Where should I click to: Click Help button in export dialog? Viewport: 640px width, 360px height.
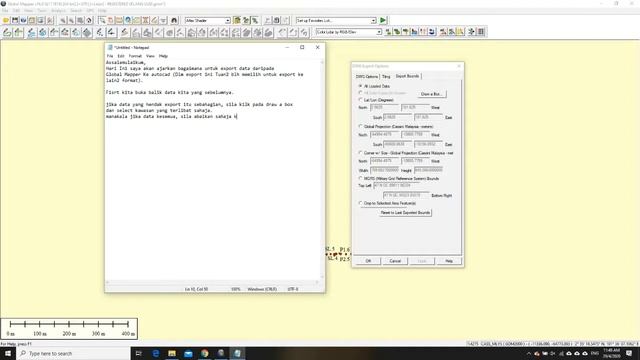tap(449, 261)
